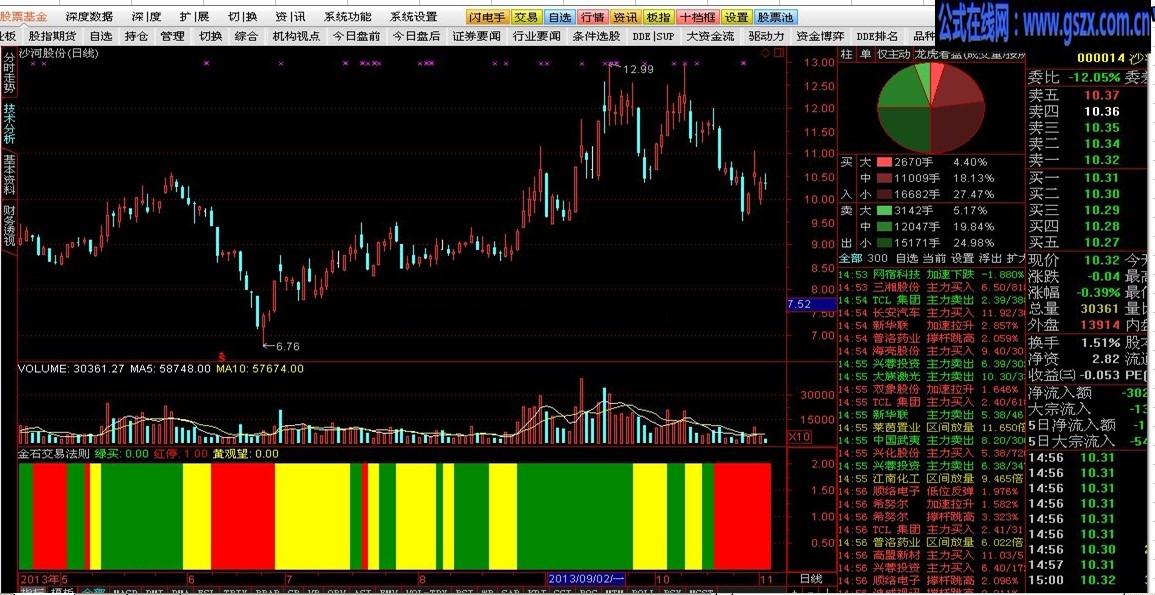Screen dimensions: 1155x595
Task: Open DDE|SUP toolbar item
Action: [653, 35]
